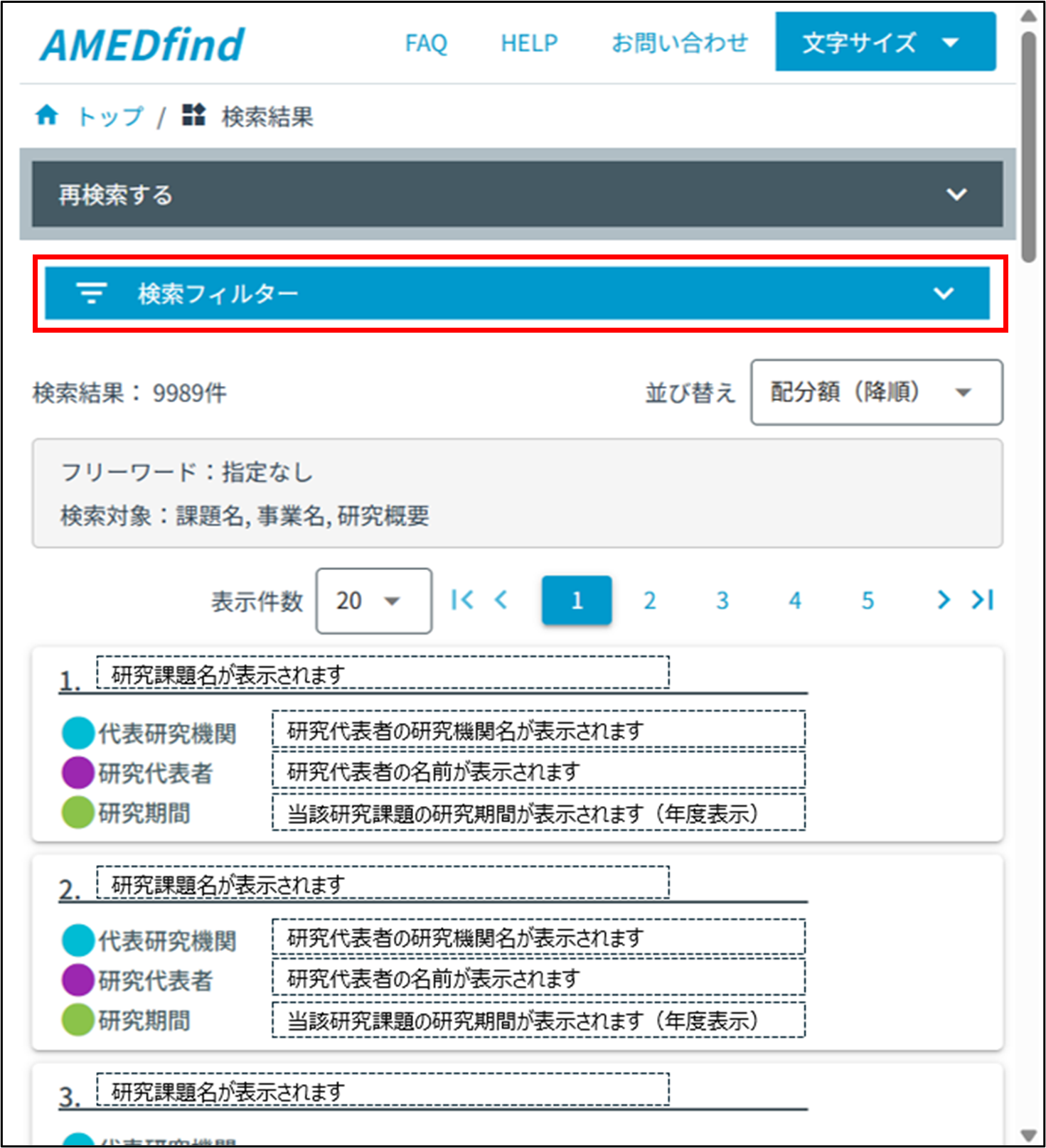
Task: Go to the previous page arrow
Action: tap(501, 601)
